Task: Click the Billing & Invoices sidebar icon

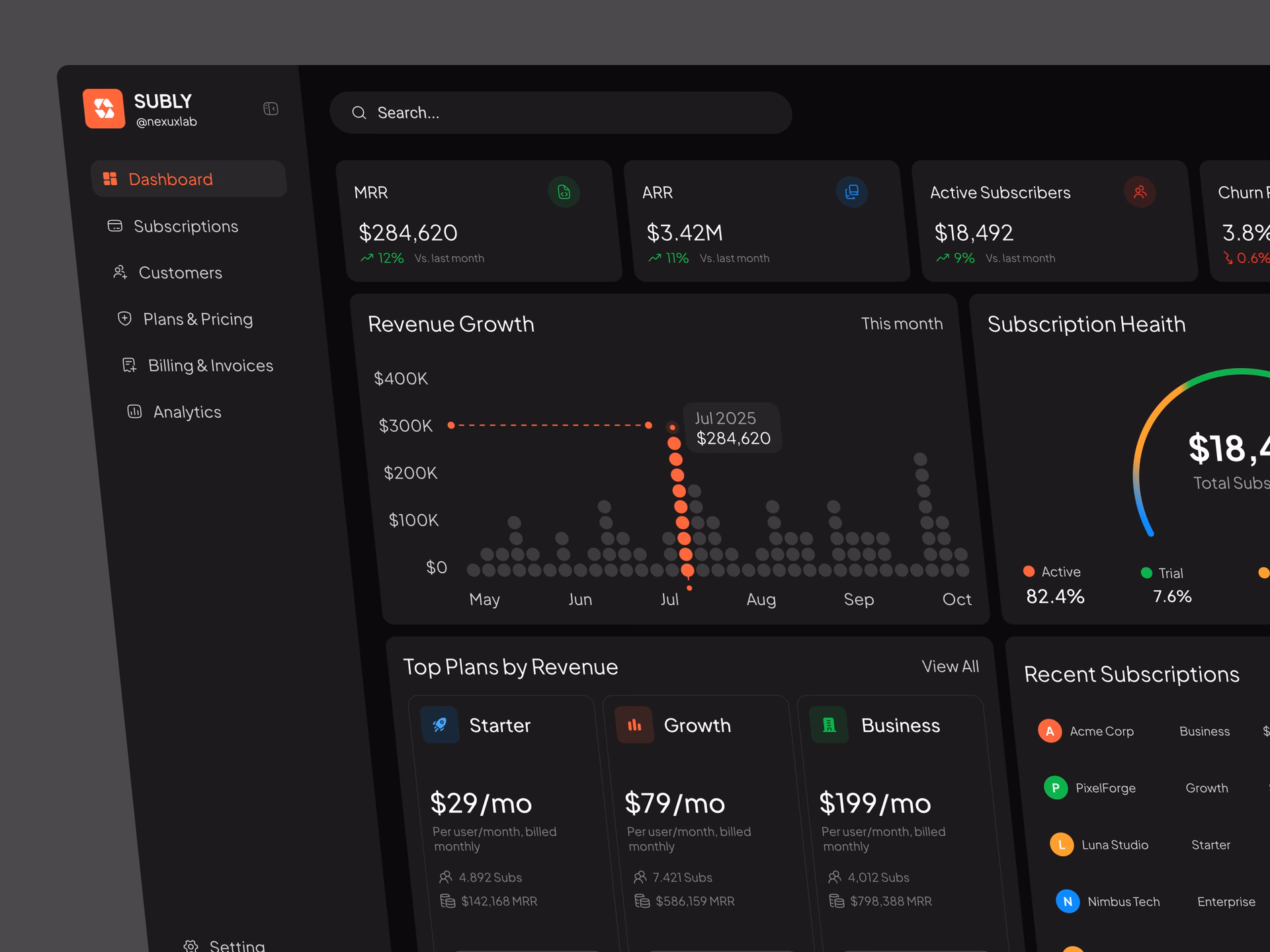Action: click(x=130, y=366)
